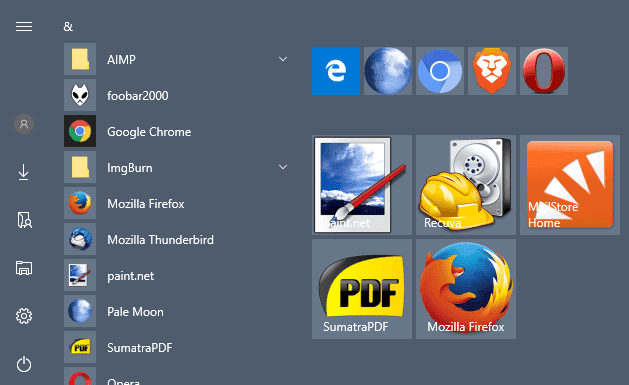The height and width of the screenshot is (385, 629).
Task: Launch foobar2000 via its alien icon
Action: tap(80, 95)
